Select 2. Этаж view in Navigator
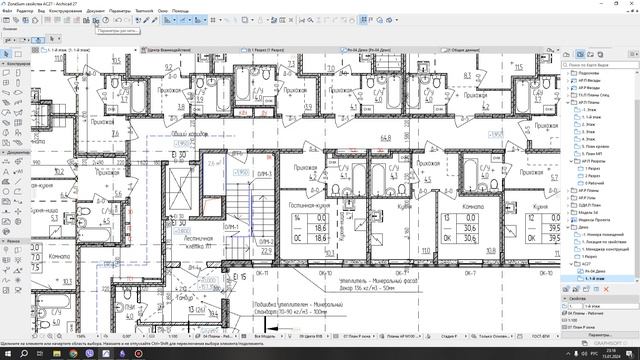The image size is (640, 360). pyautogui.click(x=588, y=124)
